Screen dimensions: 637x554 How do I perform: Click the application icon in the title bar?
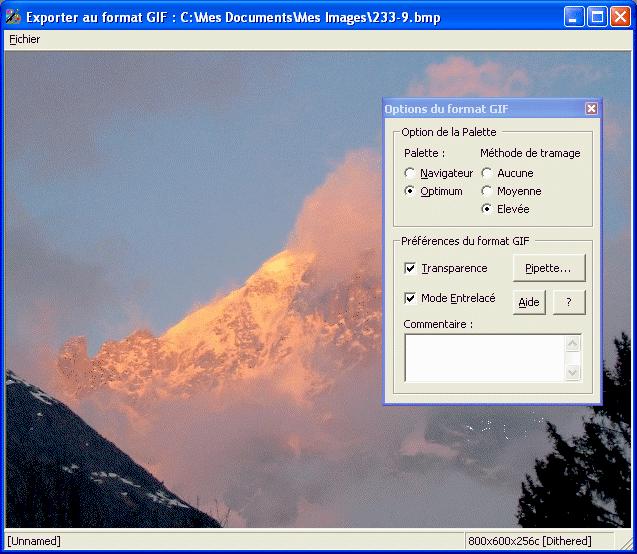13,17
